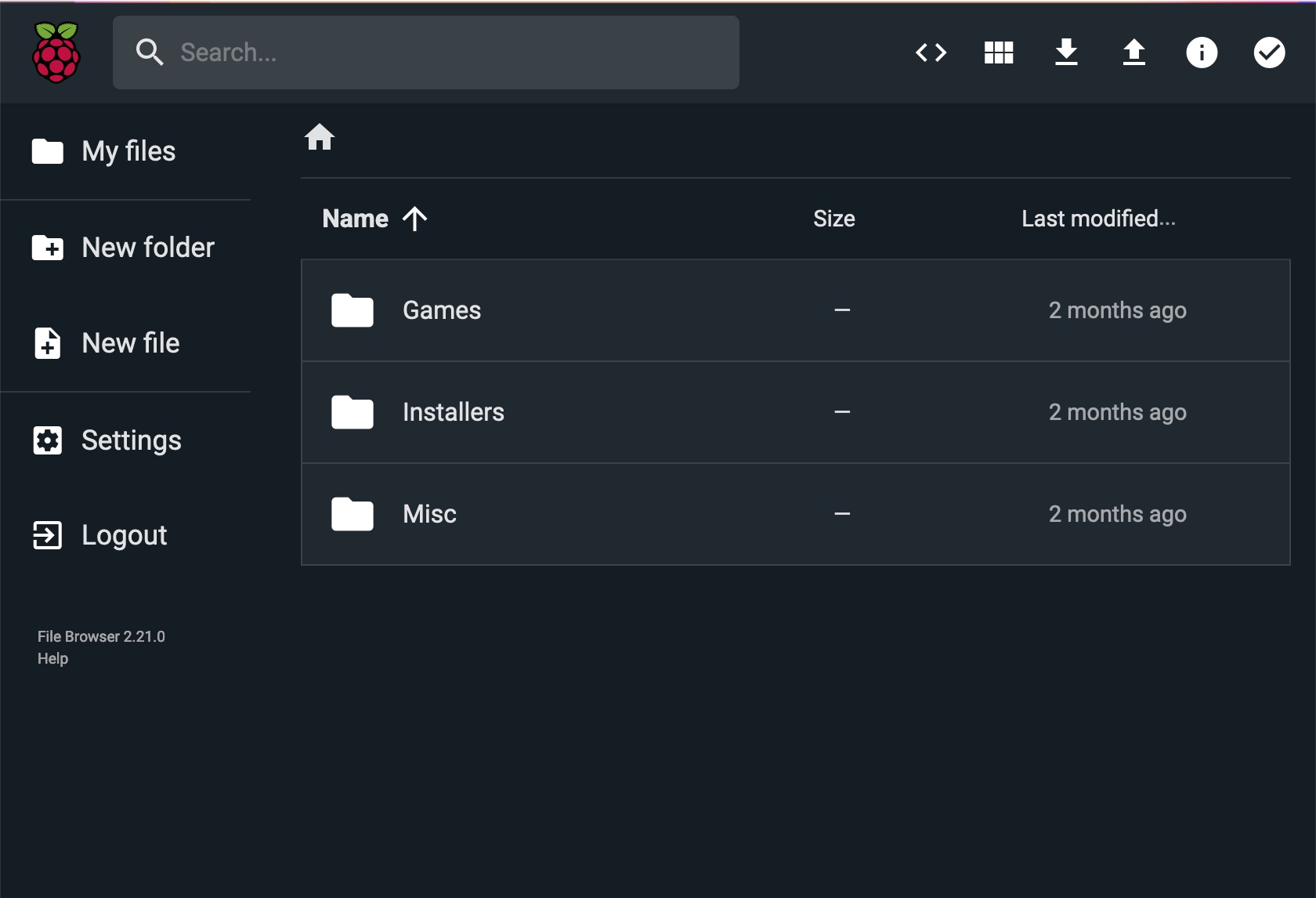Select the Installers folder icon

click(352, 412)
